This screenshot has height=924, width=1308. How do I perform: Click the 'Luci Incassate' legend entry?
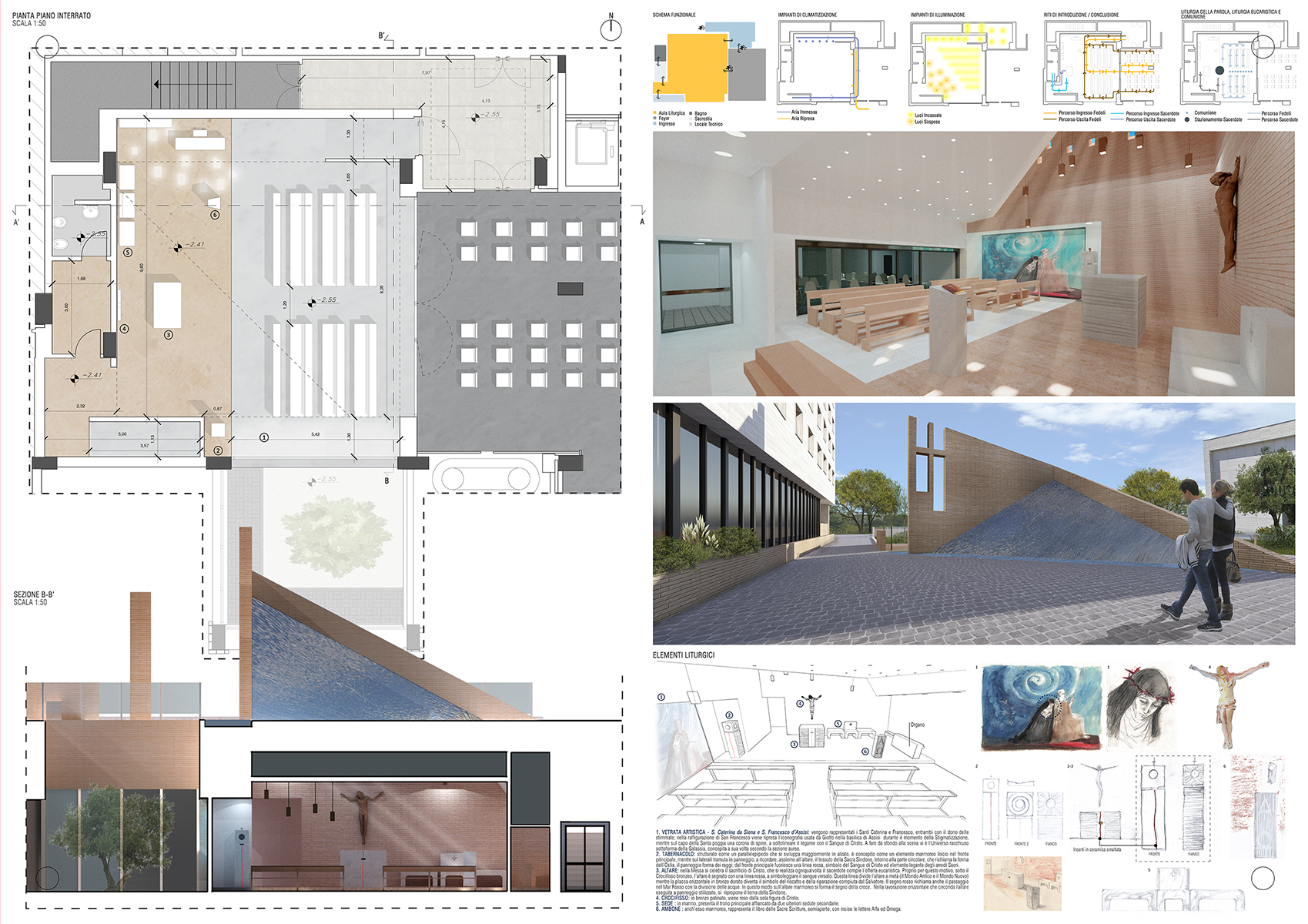click(x=925, y=115)
